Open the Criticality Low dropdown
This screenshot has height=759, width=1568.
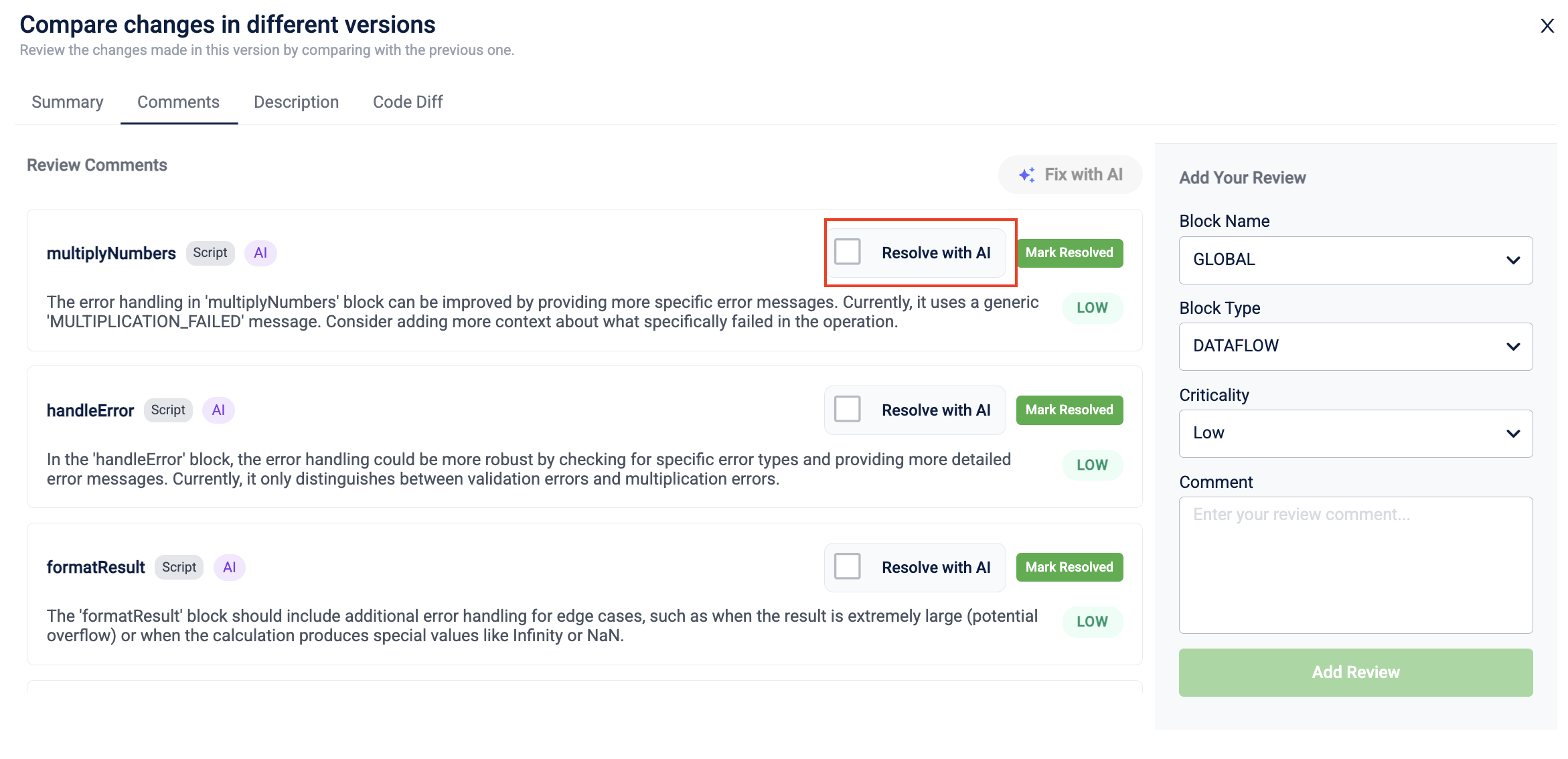[x=1355, y=433]
